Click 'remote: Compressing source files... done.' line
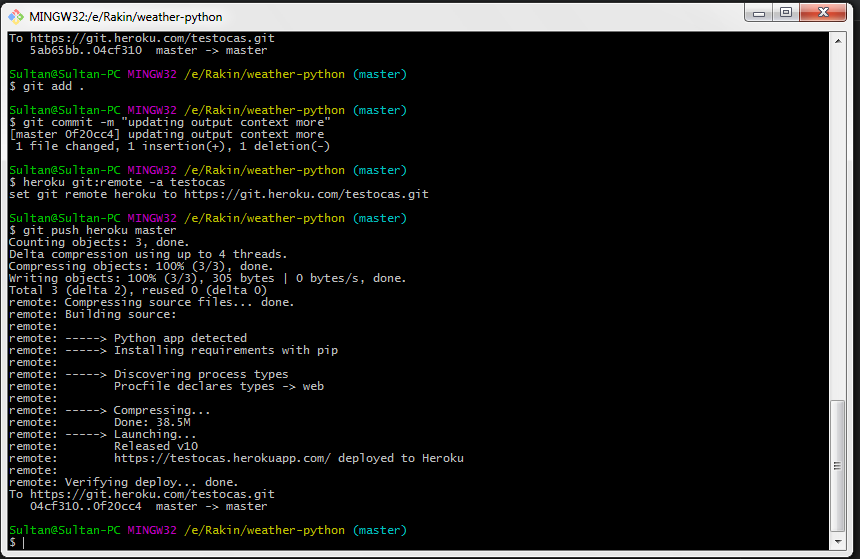 [151, 303]
